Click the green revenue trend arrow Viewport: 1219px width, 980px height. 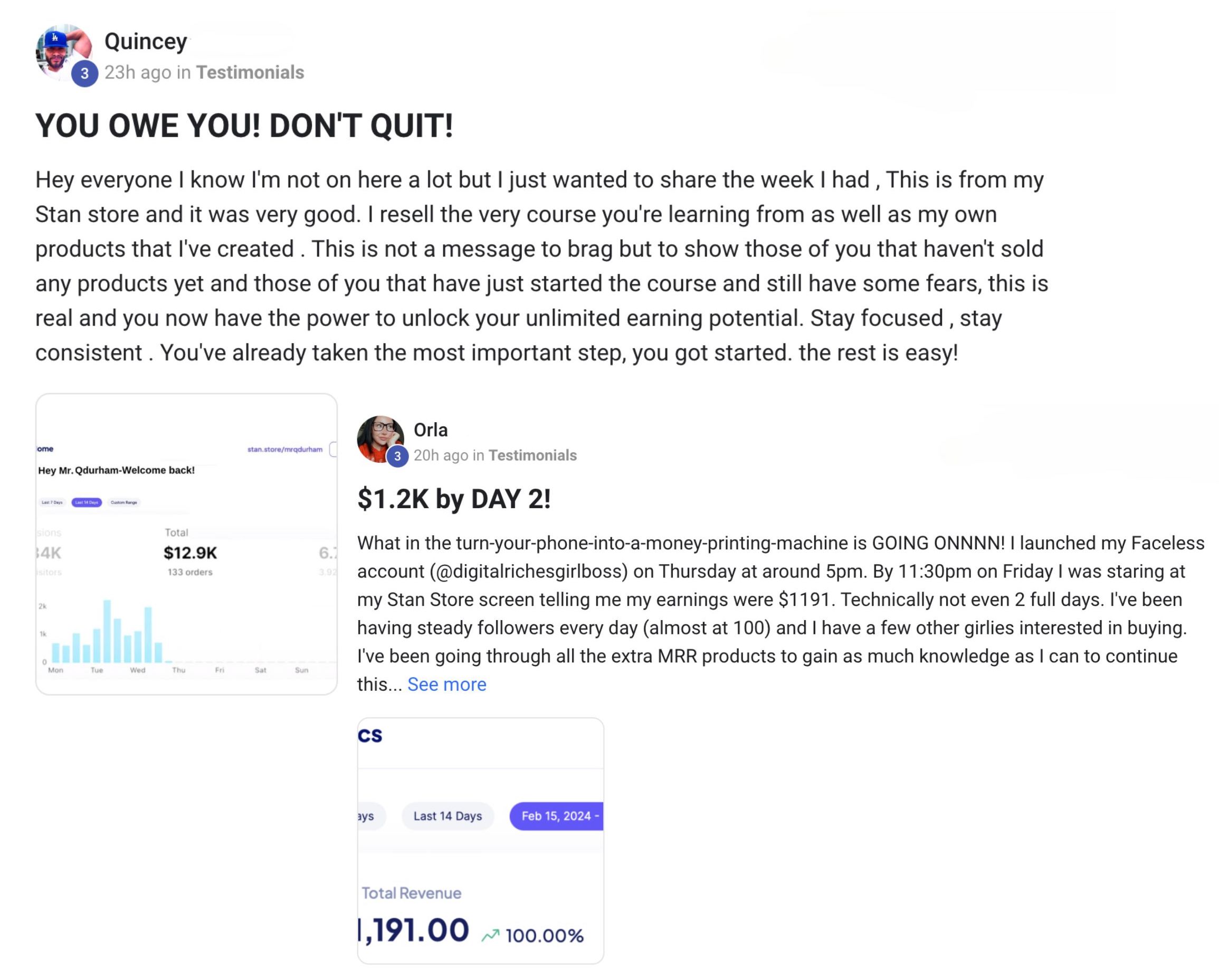490,935
